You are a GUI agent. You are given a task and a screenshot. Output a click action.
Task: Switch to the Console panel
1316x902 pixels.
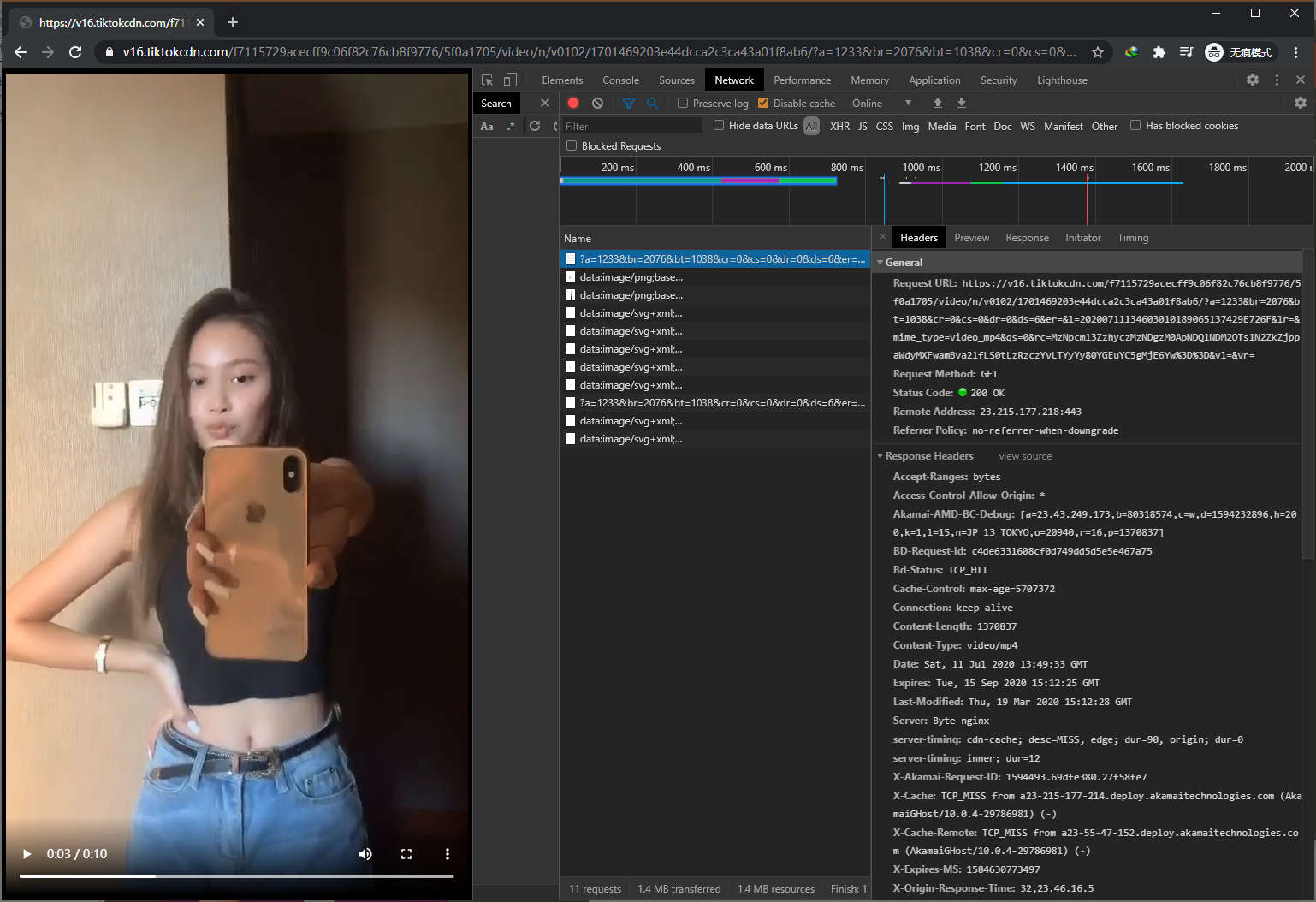[x=620, y=80]
